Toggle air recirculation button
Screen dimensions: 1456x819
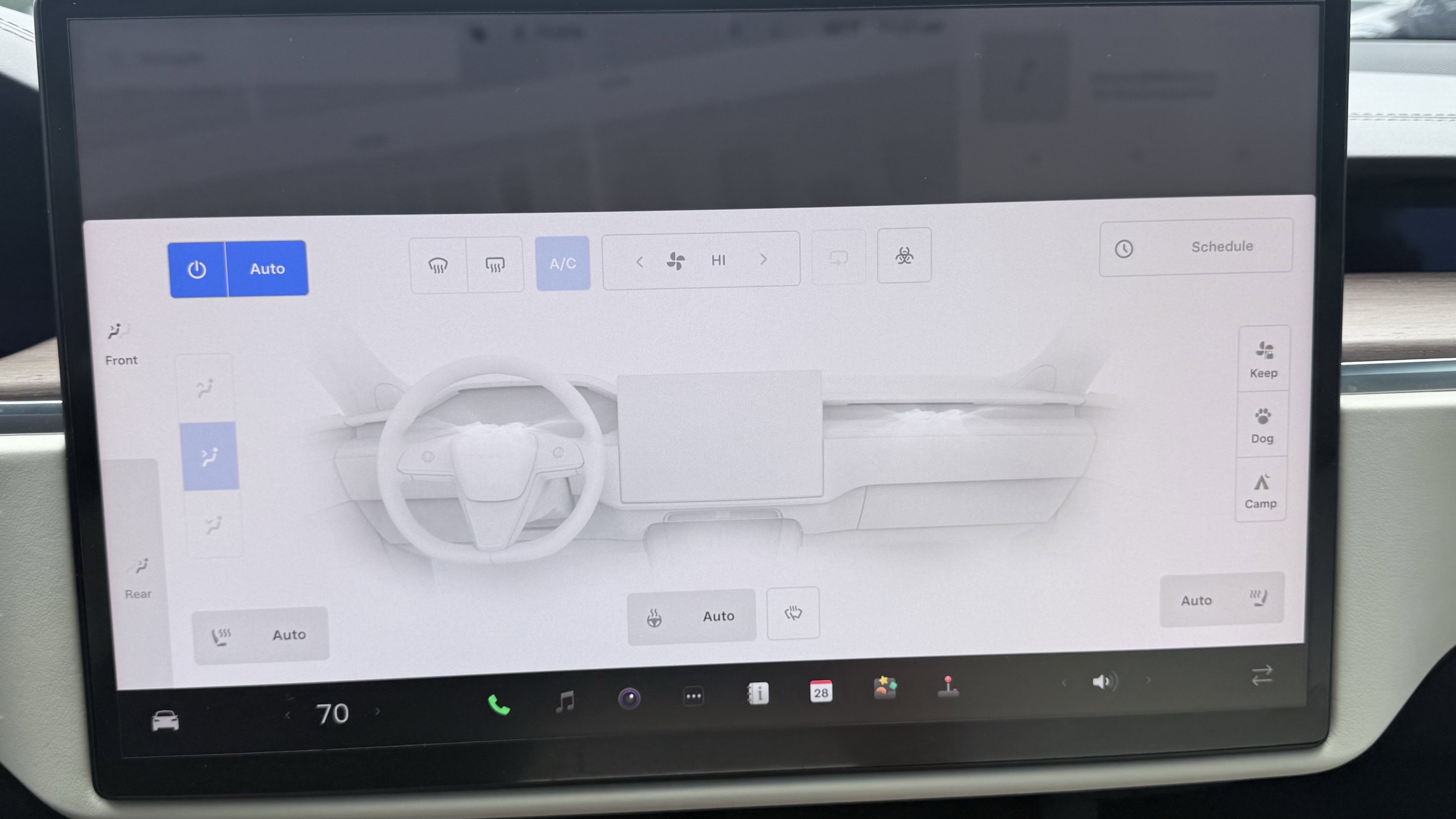839,258
